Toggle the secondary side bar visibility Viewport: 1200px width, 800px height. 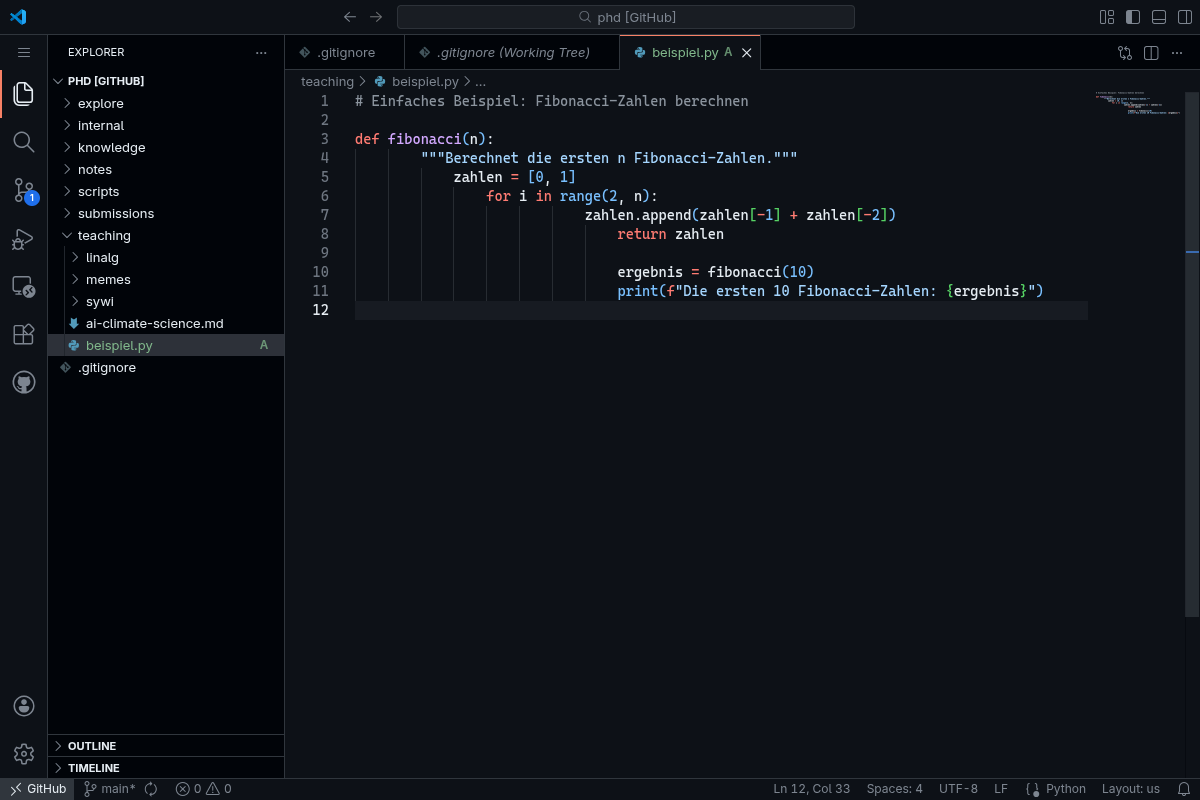(x=1185, y=17)
